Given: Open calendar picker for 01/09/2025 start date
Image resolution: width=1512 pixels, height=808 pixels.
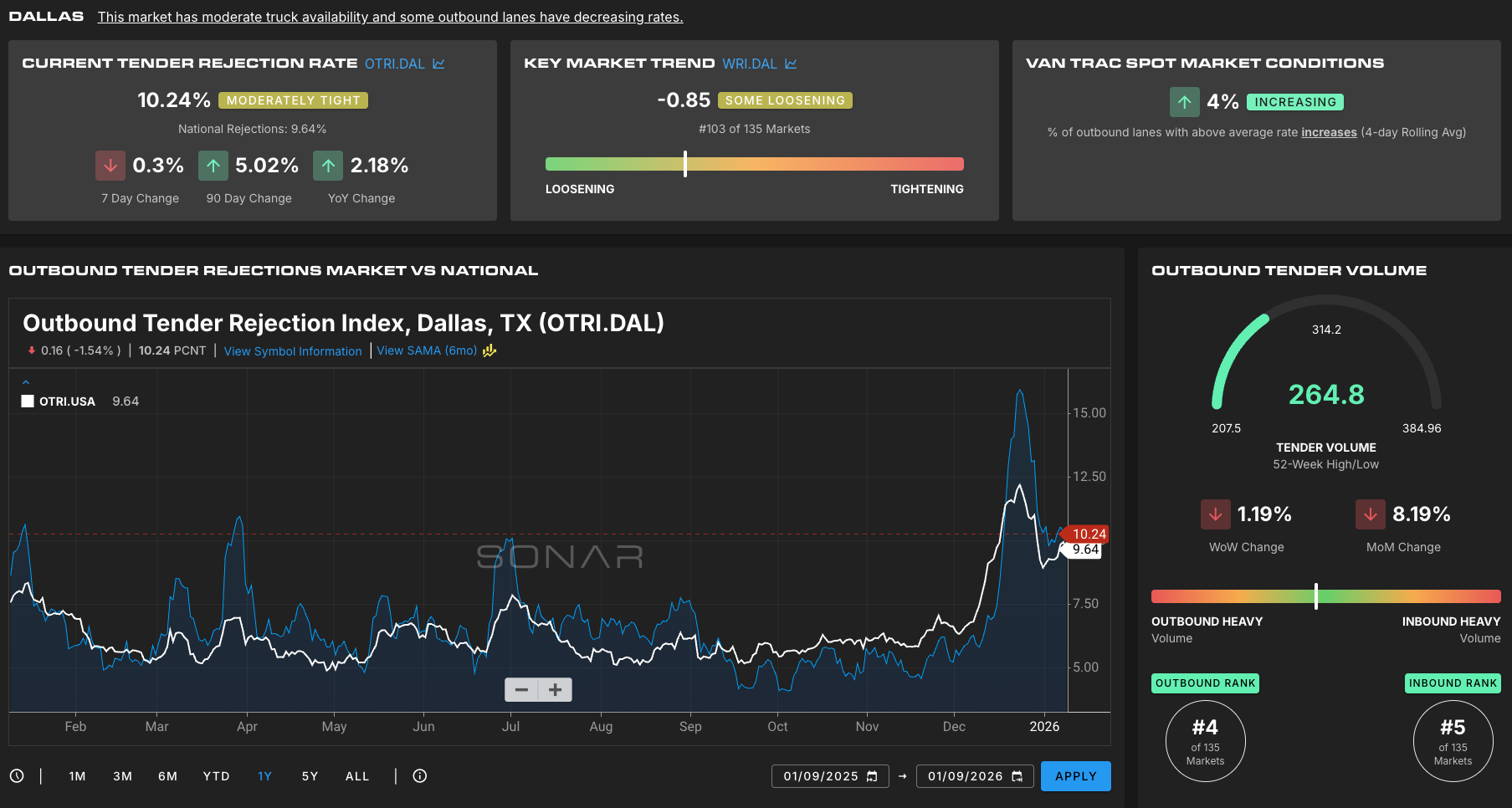Looking at the screenshot, I should coord(872,776).
